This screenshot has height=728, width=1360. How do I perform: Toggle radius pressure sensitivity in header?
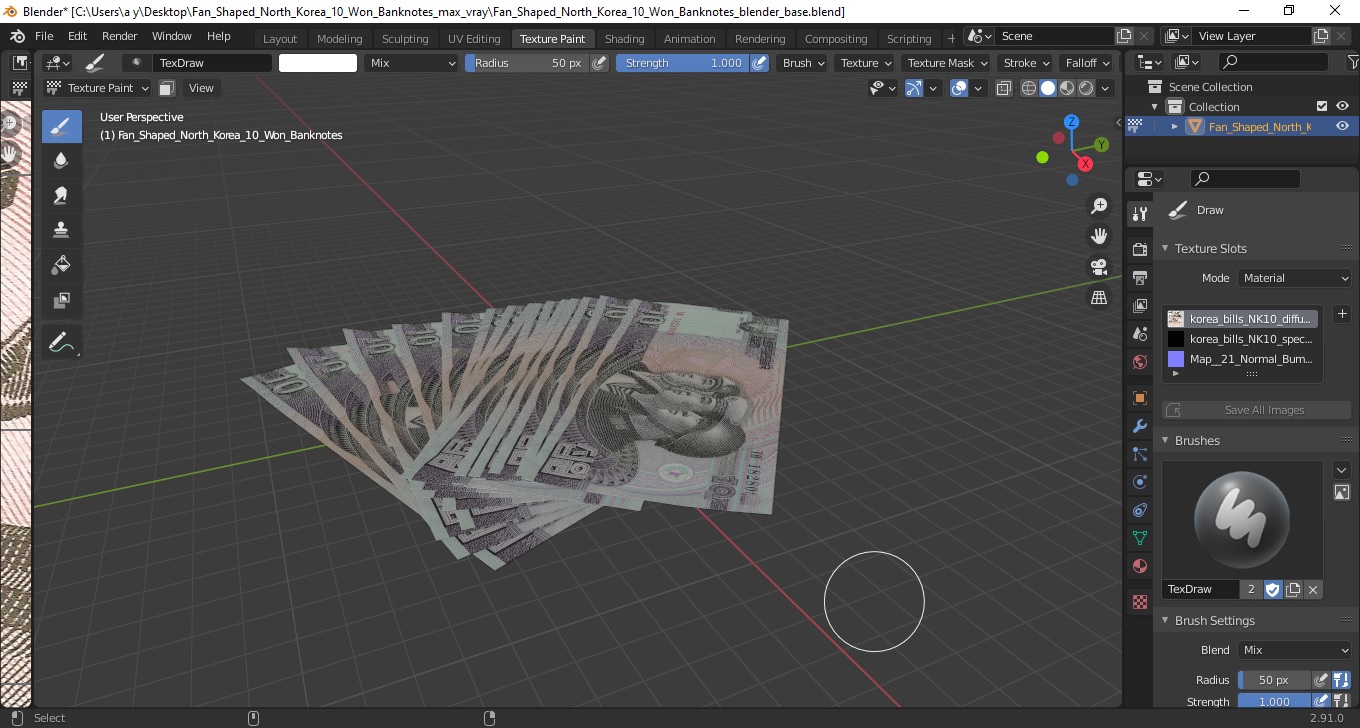[599, 63]
